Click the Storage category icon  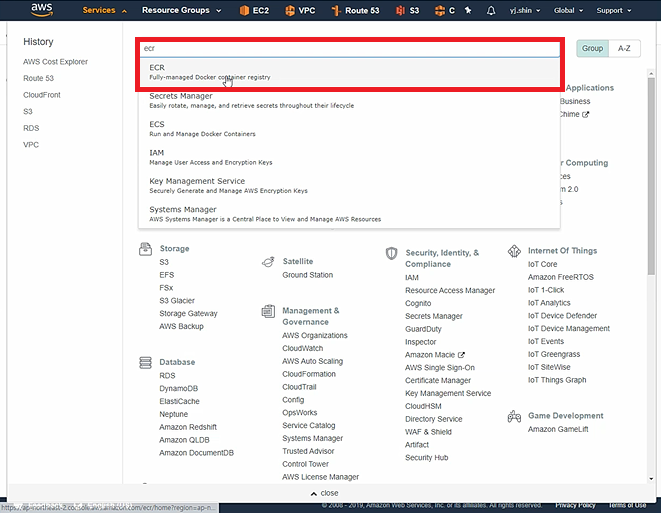coord(145,249)
